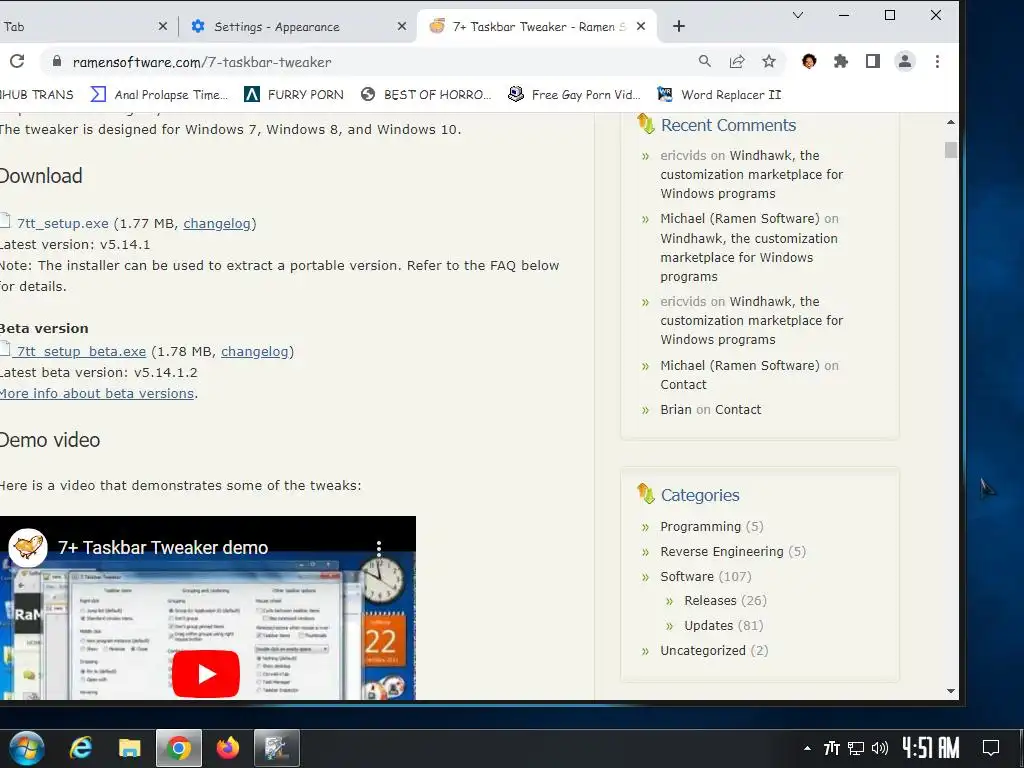
Task: Play the 7+ Taskbar Tweaker demo video
Action: (x=206, y=673)
